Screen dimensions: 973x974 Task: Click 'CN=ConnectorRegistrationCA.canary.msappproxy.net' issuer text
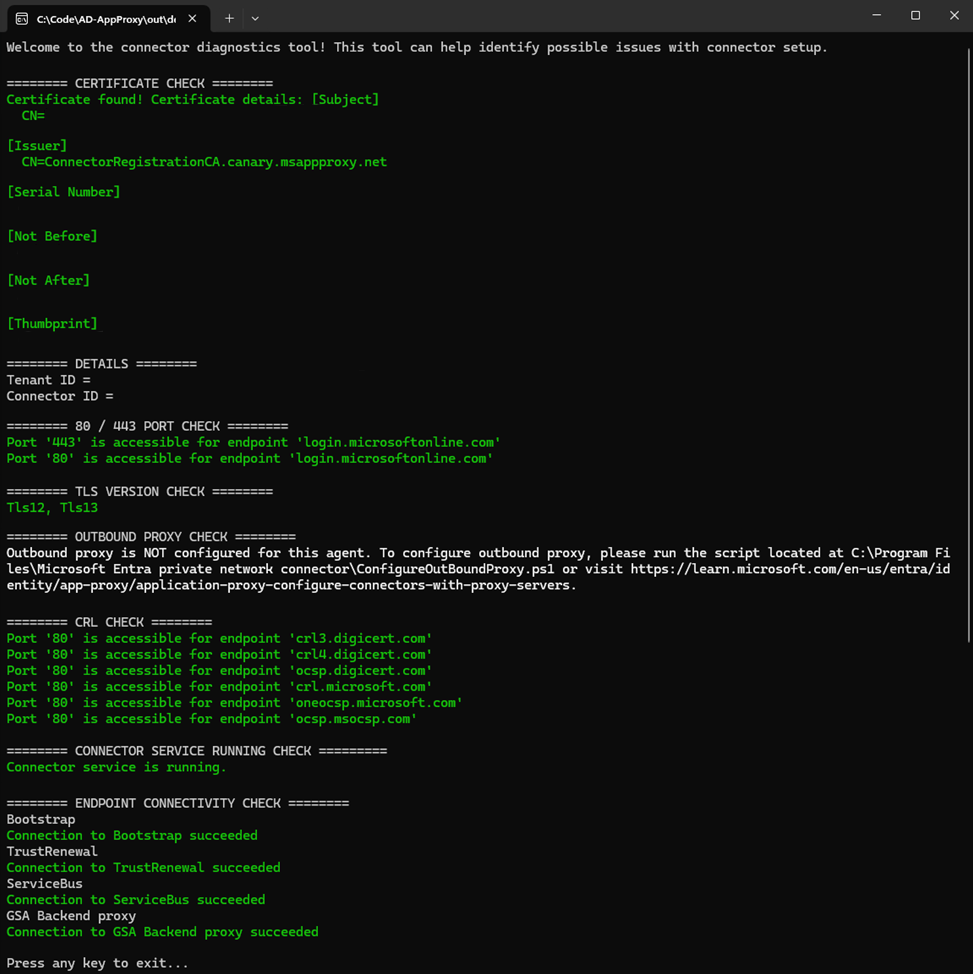coord(204,162)
